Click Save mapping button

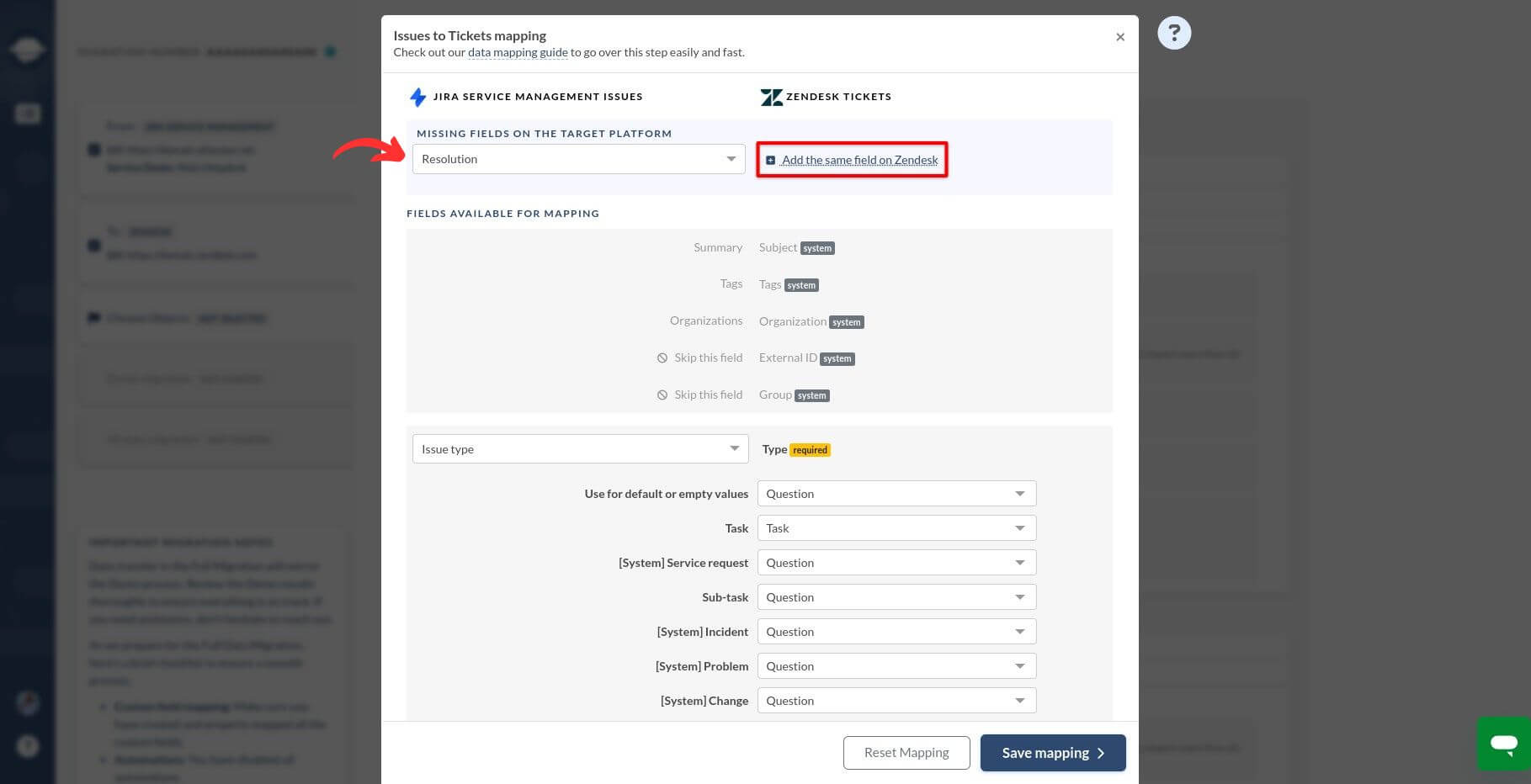pos(1053,753)
